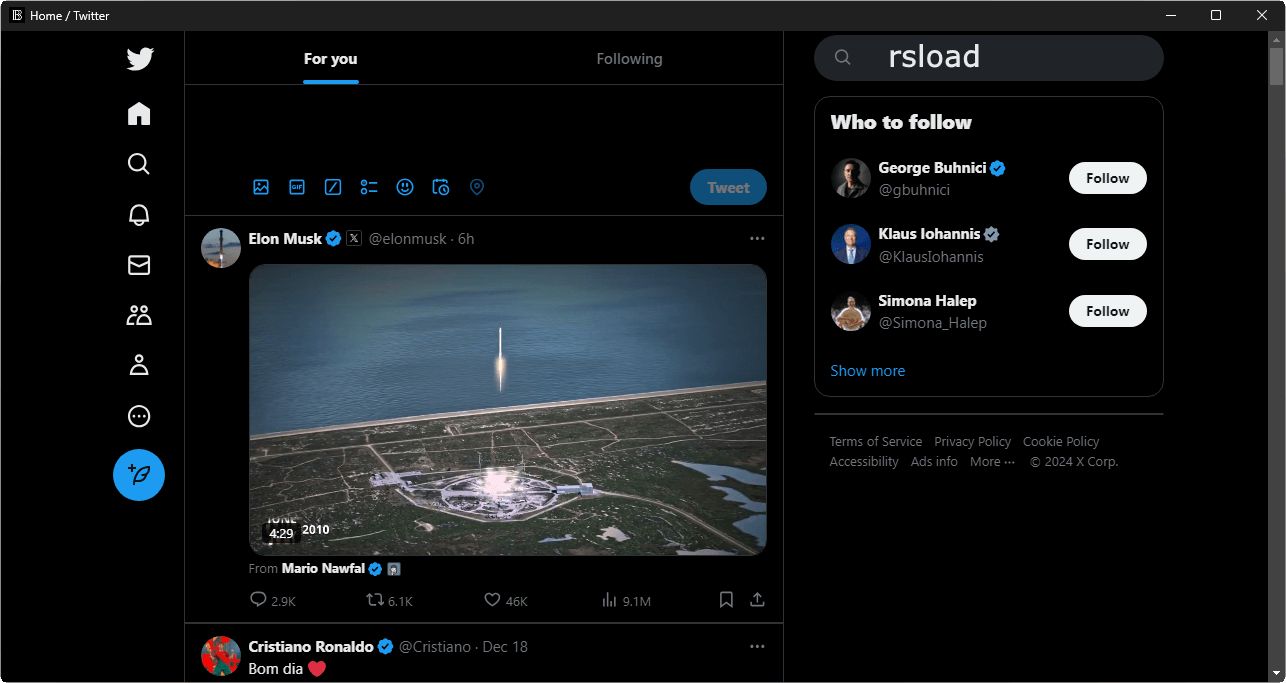Add a poll to the tweet
1286x683 pixels.
coord(369,187)
